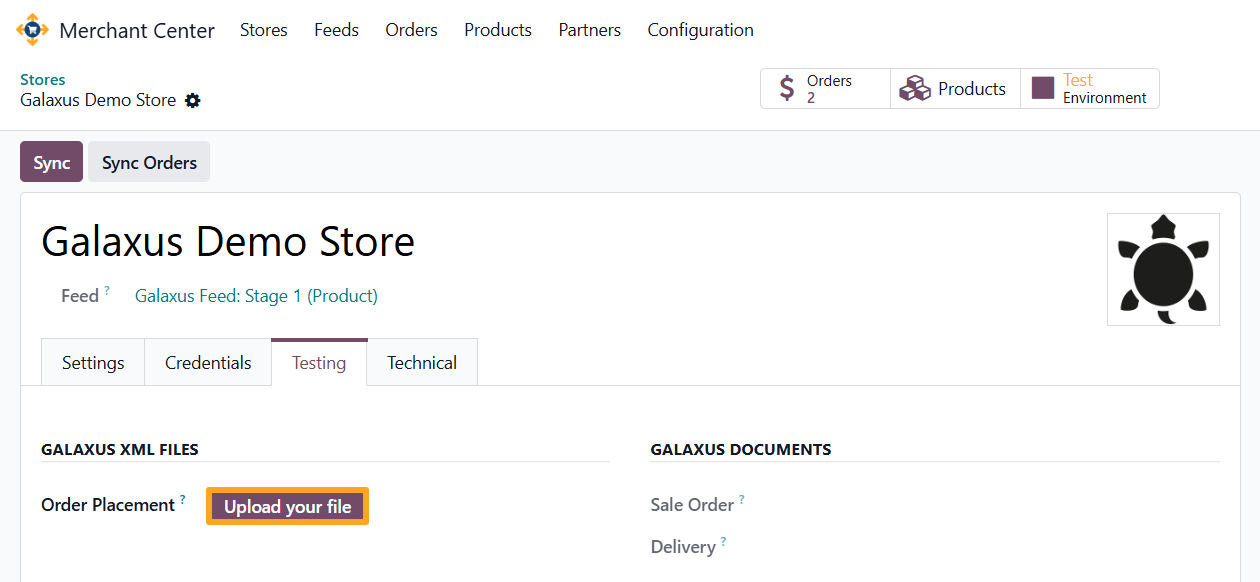Open the store settings gear icon
1260x582 pixels.
193,101
